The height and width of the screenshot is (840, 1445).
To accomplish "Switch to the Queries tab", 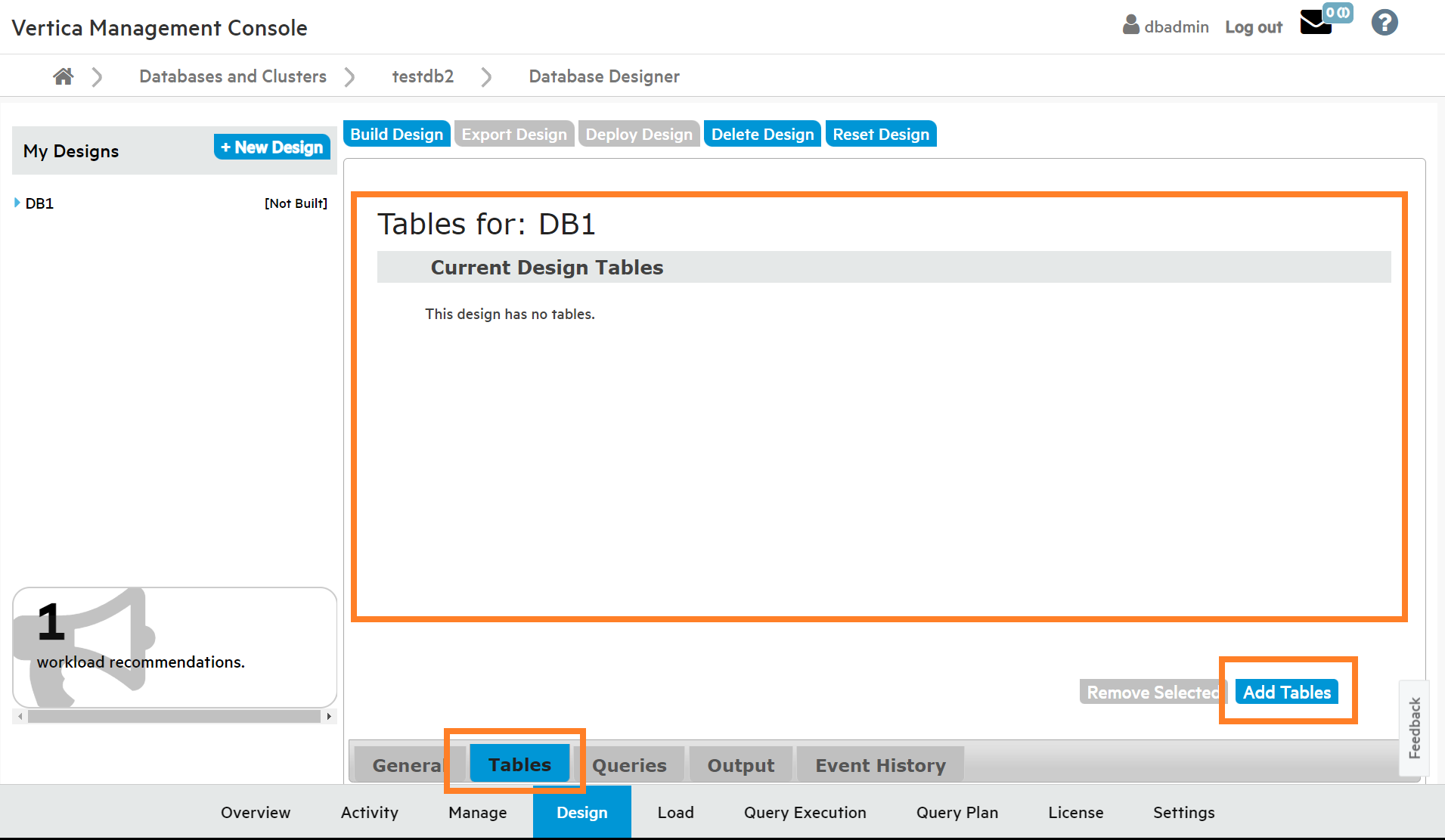I will [x=629, y=765].
